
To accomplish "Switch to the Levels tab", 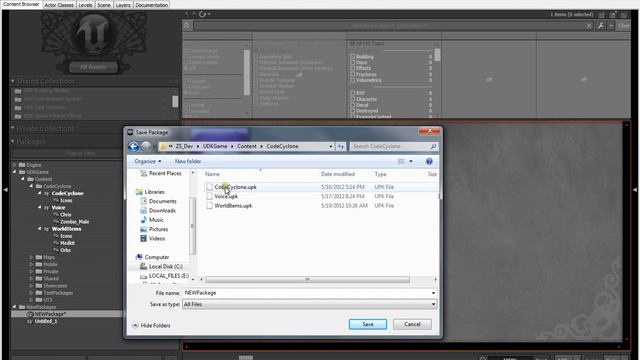I will [x=85, y=5].
